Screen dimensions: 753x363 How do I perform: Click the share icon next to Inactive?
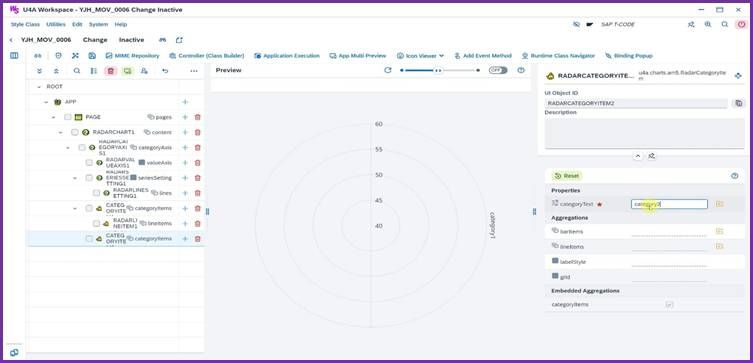click(179, 40)
